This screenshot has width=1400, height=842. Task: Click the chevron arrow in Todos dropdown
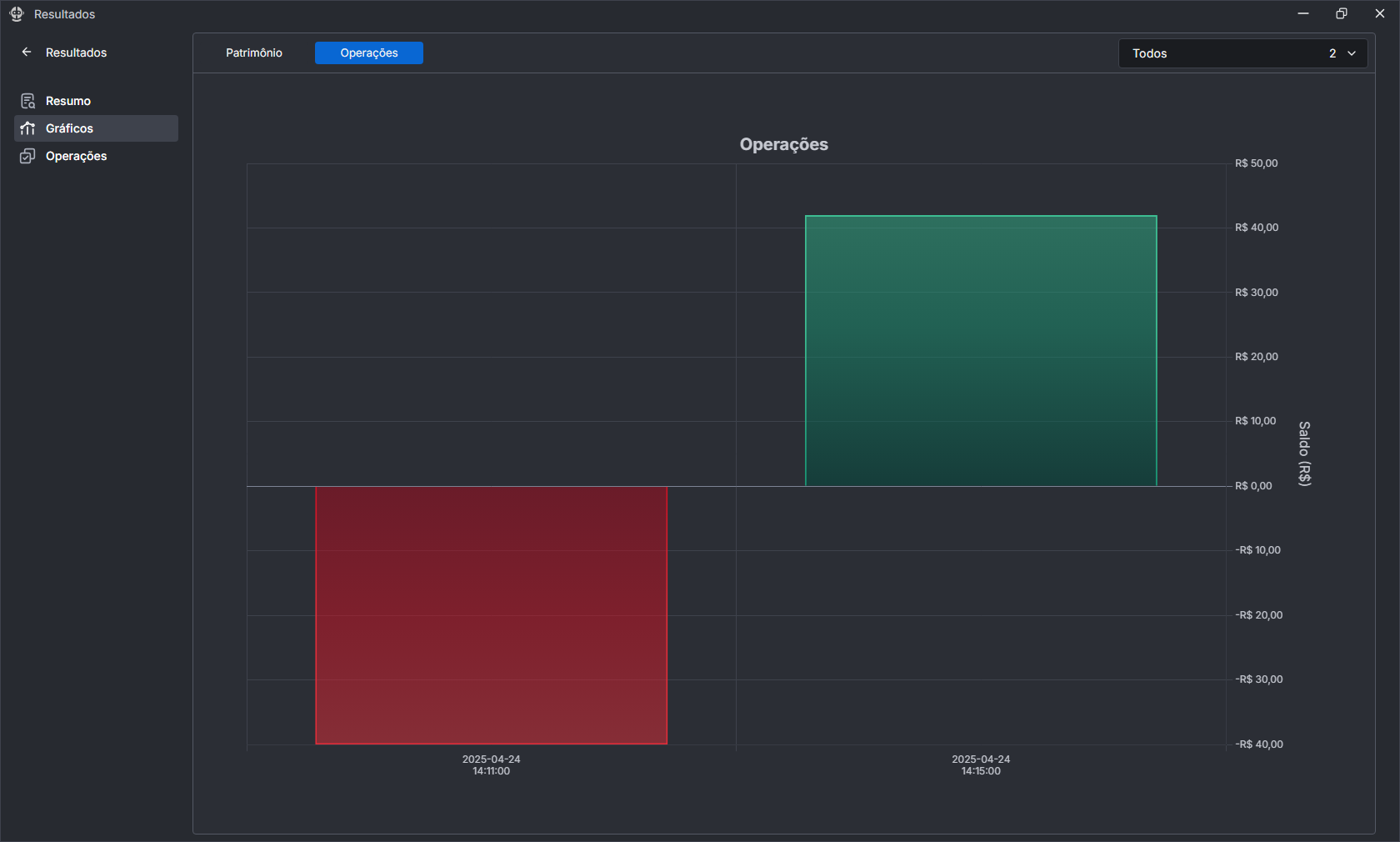point(1352,53)
